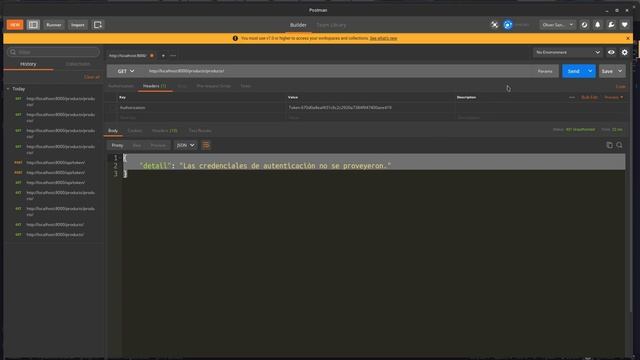Select the Test Results tab
This screenshot has height=360, width=640.
[x=200, y=131]
